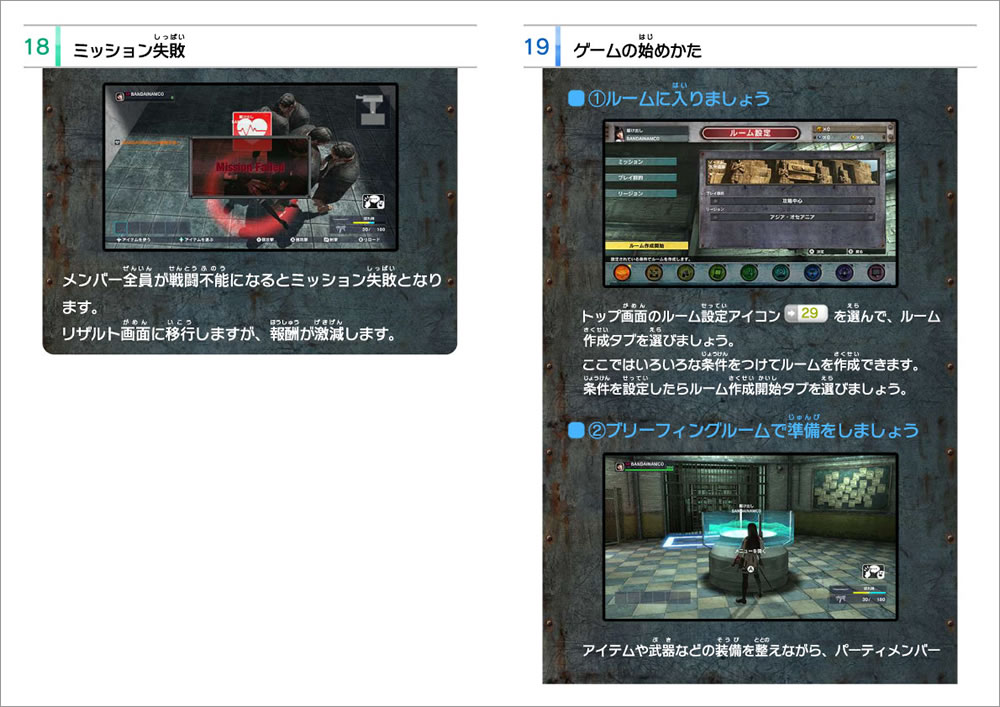Click the blue page number 19
This screenshot has height=707, width=1000.
click(x=536, y=47)
